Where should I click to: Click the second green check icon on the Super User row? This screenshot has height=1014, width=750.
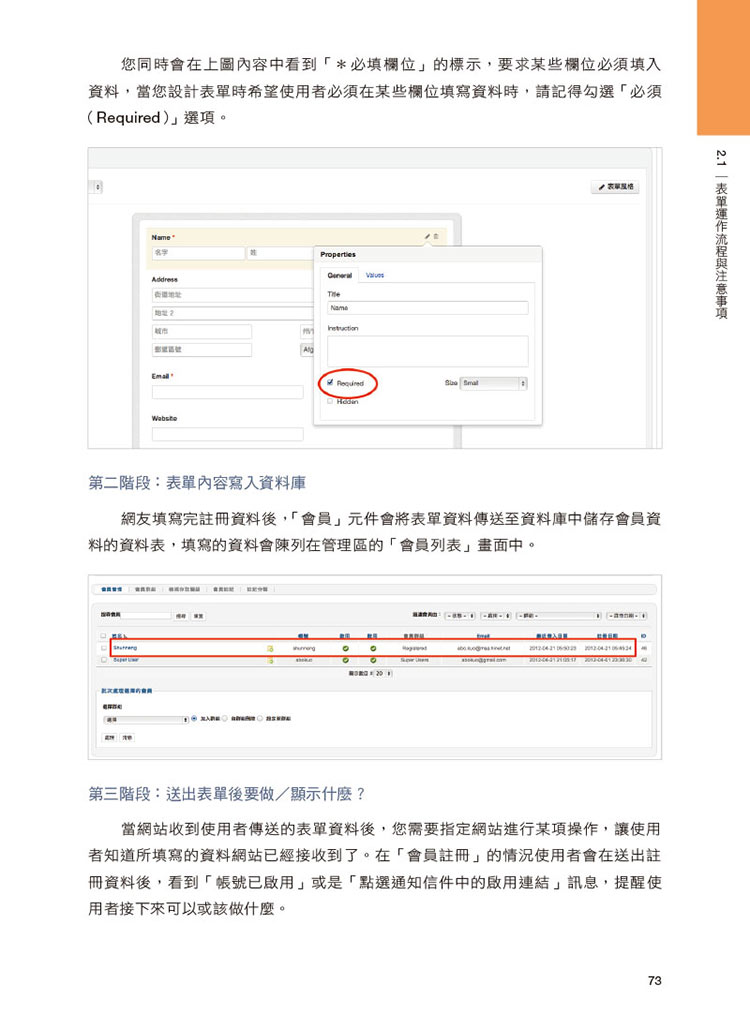click(372, 660)
